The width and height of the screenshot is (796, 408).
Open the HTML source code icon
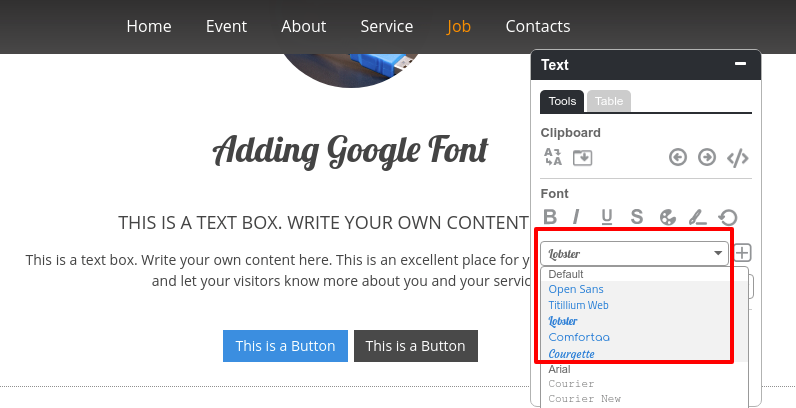(738, 158)
